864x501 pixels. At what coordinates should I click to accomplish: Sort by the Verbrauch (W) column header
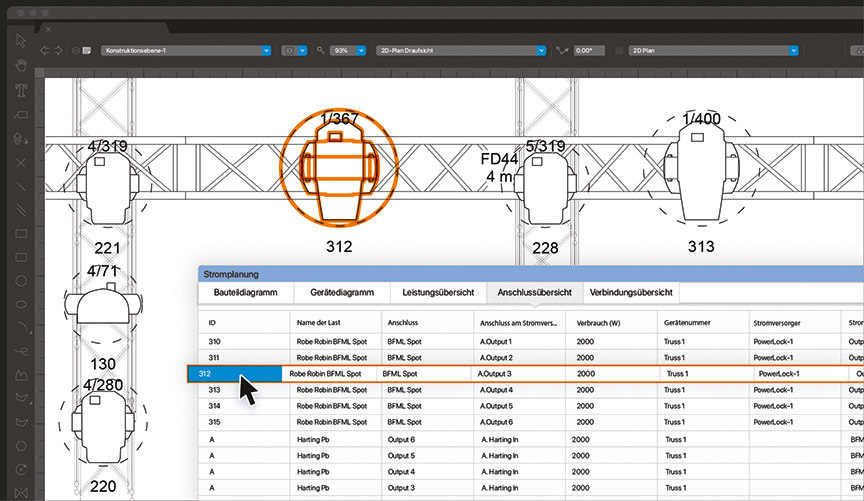click(x=611, y=323)
